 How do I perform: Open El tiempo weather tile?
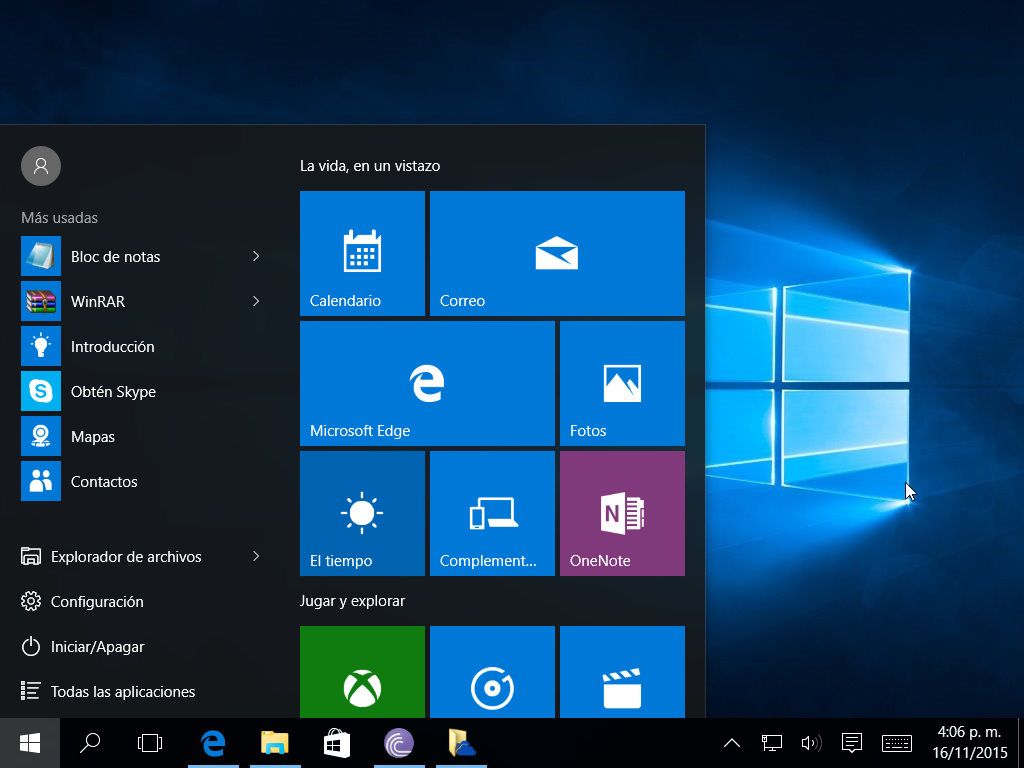tap(362, 513)
